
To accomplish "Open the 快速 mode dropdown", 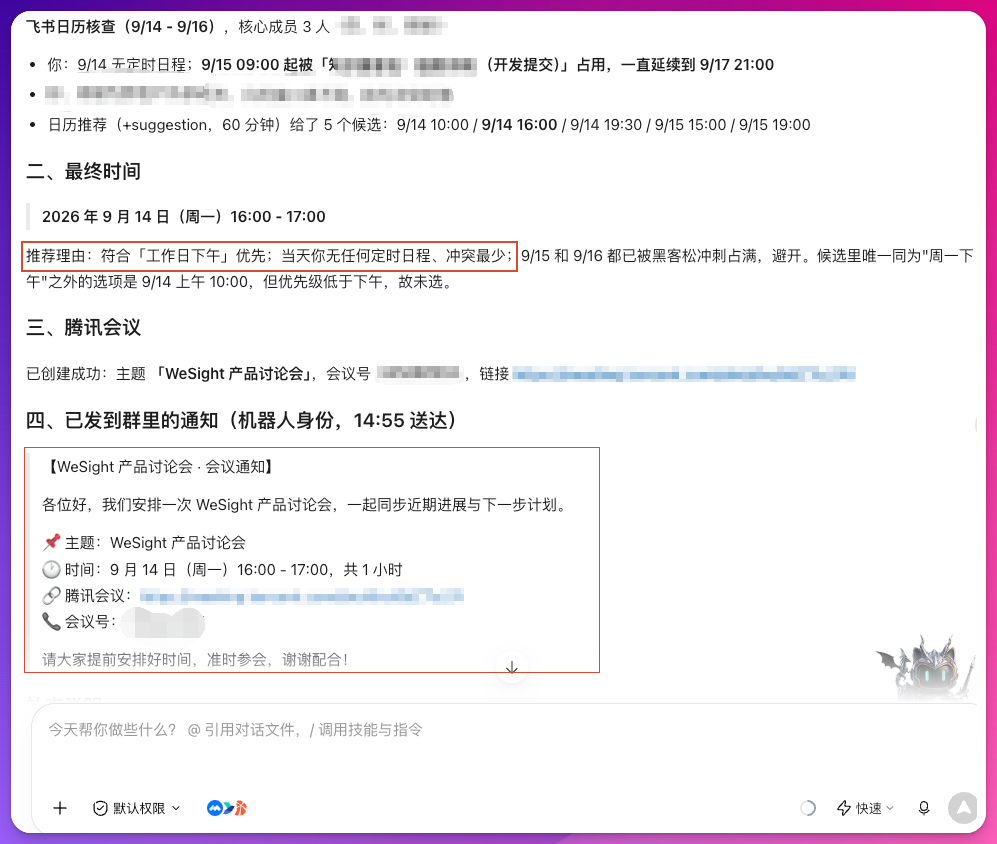I will pos(865,808).
